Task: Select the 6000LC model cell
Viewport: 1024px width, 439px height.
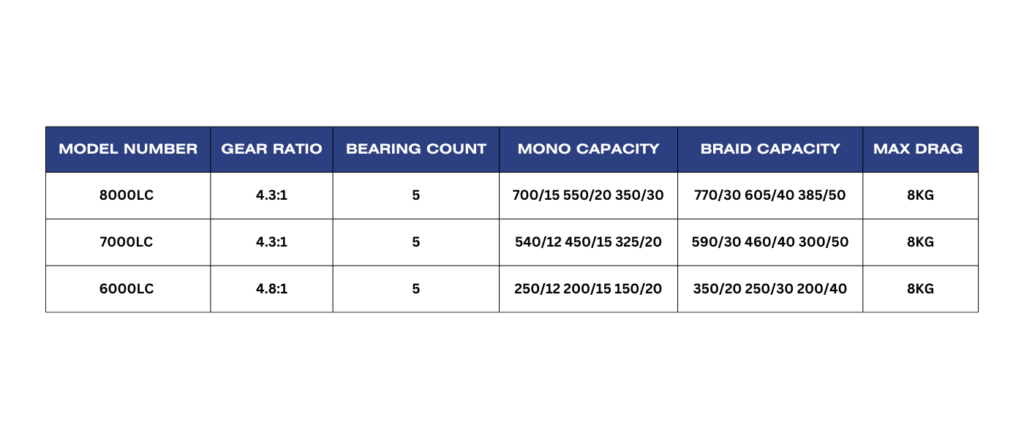Action: click(128, 289)
